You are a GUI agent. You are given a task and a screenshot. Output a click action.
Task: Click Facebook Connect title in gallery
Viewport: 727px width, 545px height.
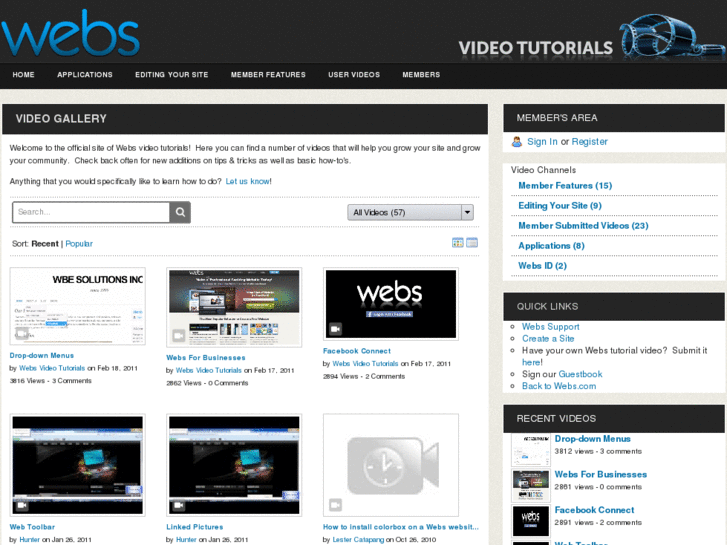[357, 351]
